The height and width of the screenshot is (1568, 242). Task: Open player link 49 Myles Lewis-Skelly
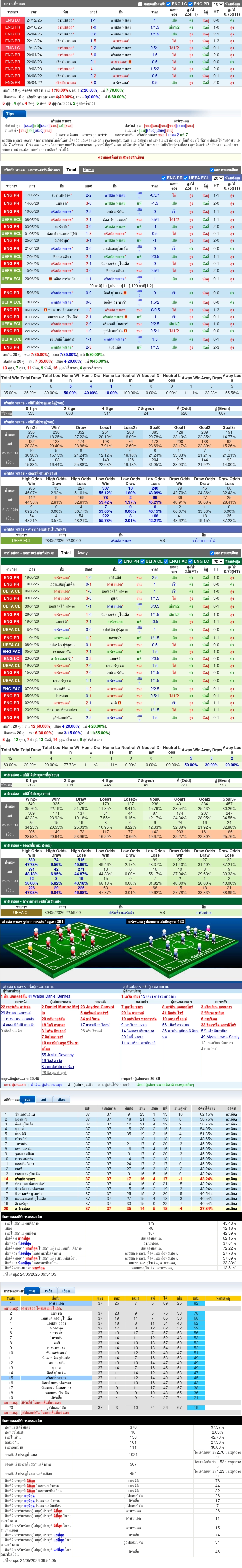click(x=220, y=1037)
